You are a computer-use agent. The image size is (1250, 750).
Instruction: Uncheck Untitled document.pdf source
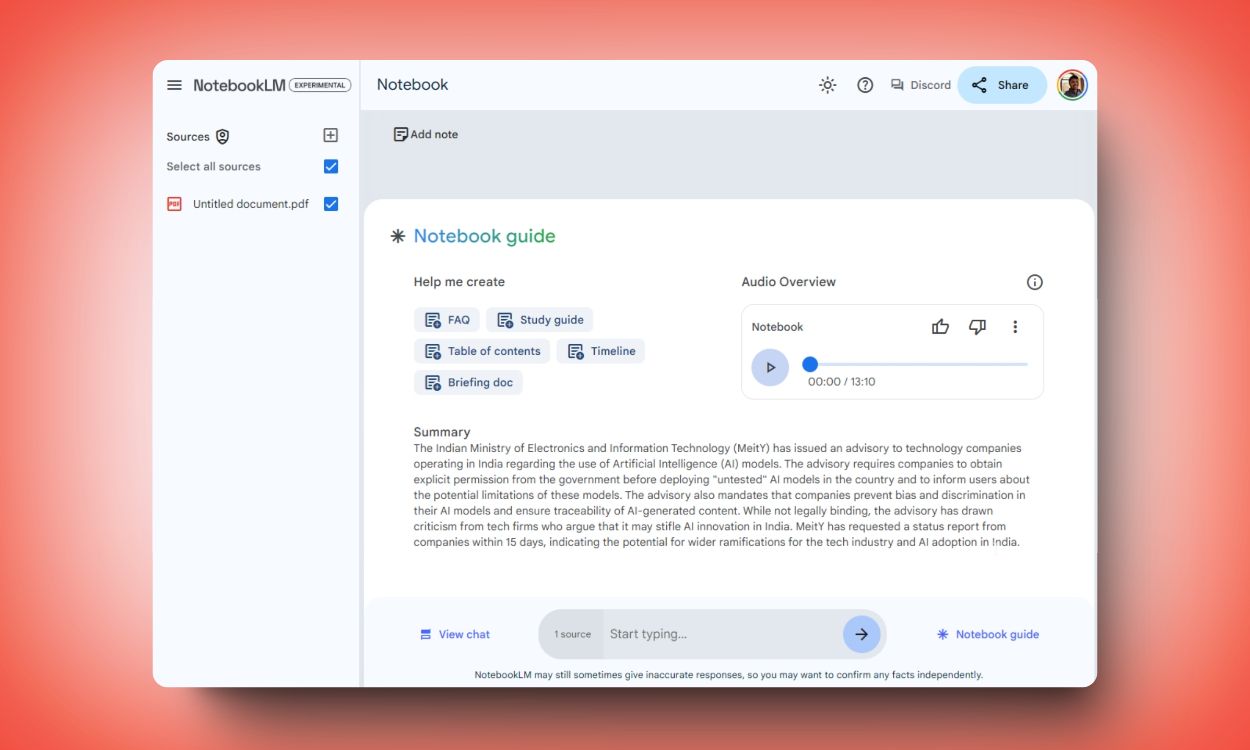(x=331, y=203)
